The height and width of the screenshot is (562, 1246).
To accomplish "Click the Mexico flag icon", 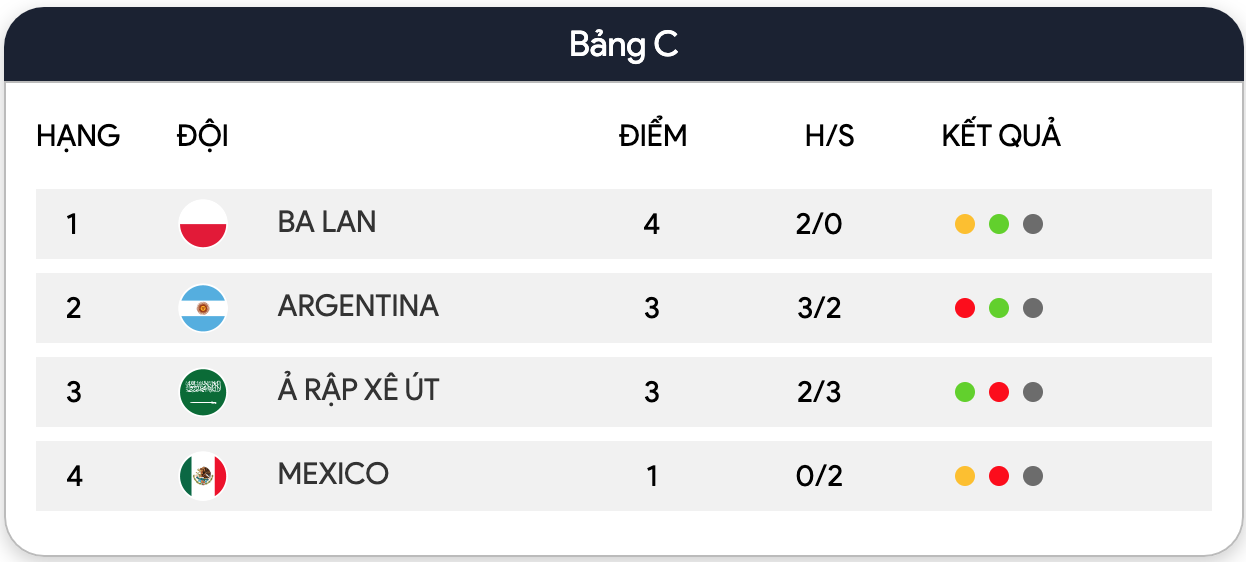I will [203, 476].
